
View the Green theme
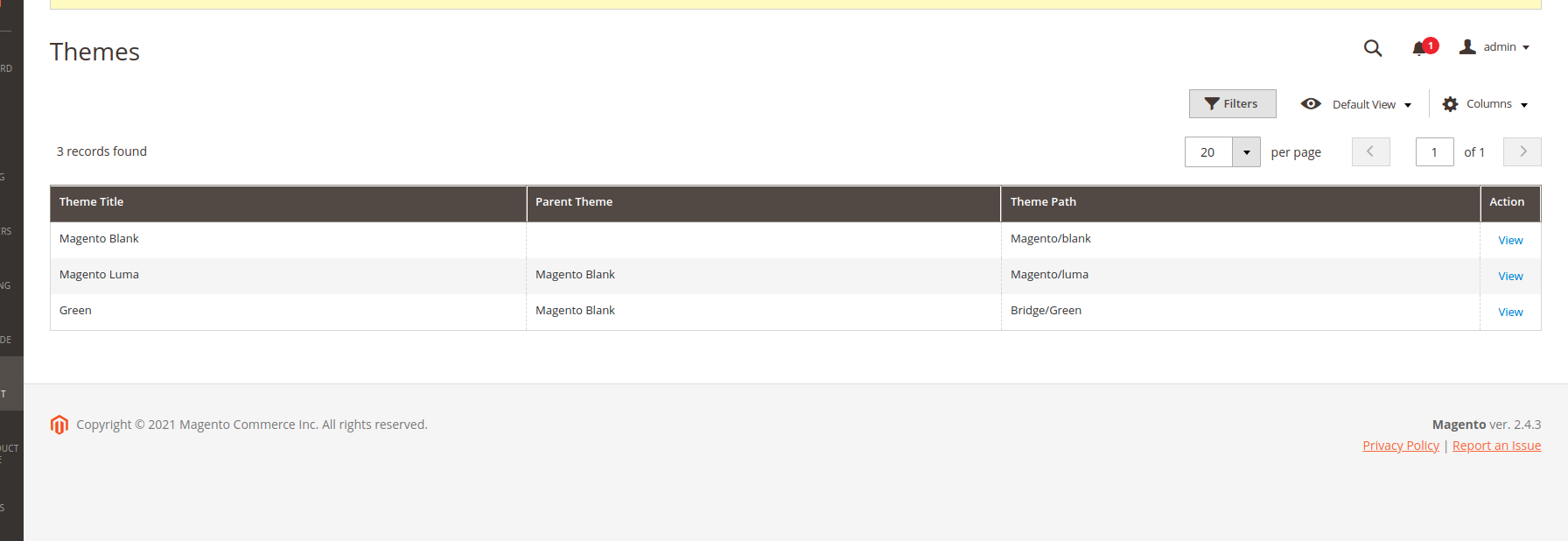[1510, 313]
